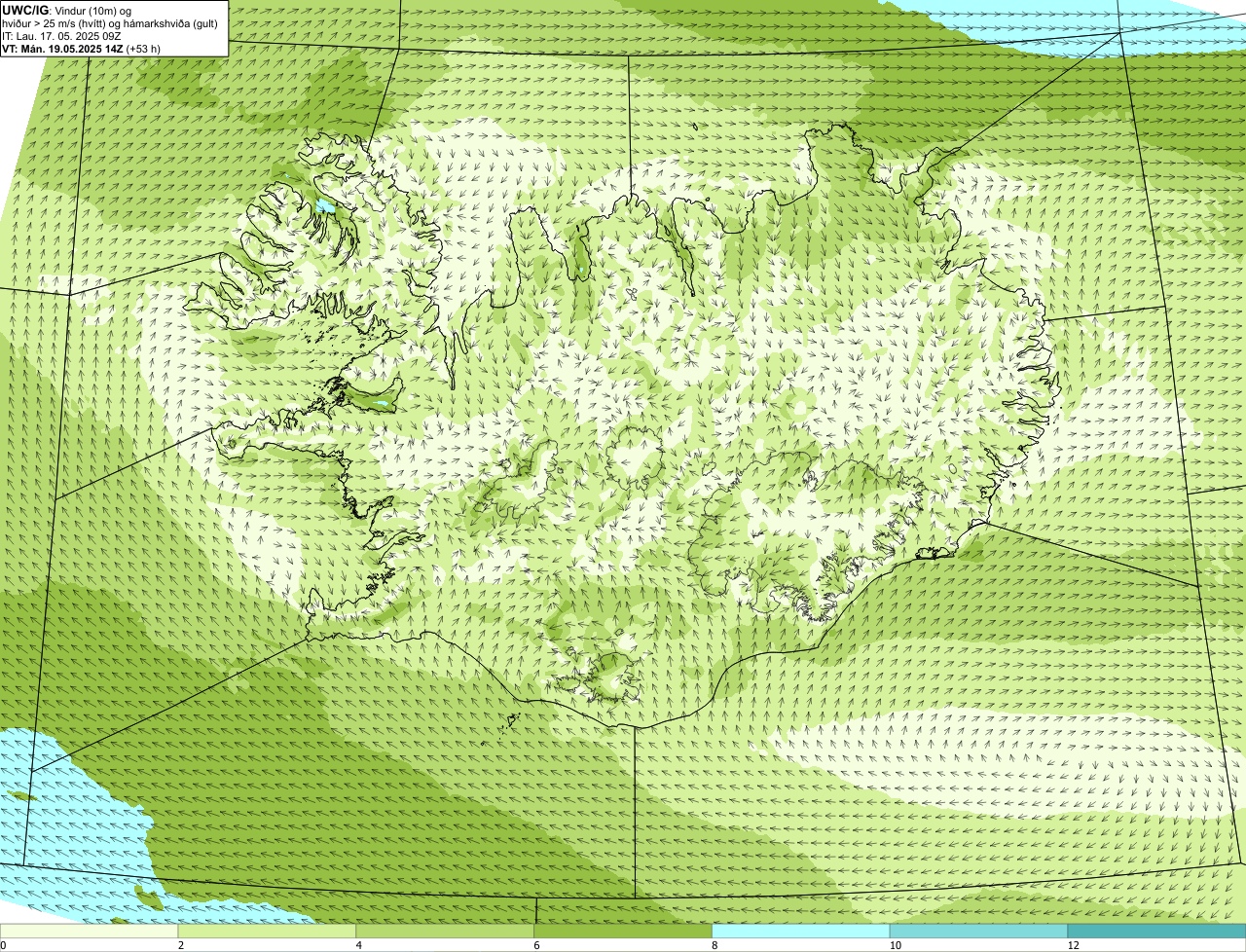Screen dimensions: 1246x952
Task: Click the 4–6 m/s green legend band
Action: tap(446, 932)
